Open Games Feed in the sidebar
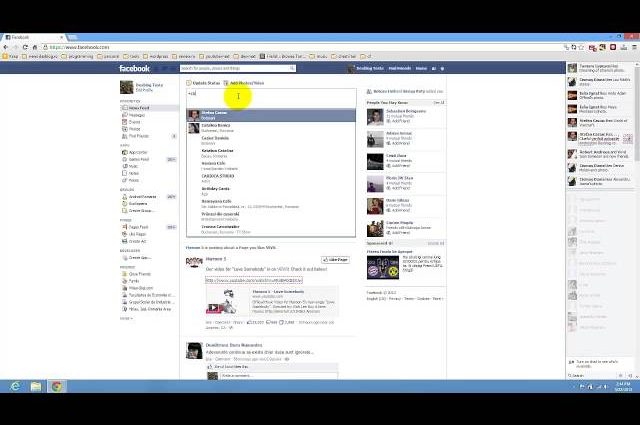 tap(139, 159)
